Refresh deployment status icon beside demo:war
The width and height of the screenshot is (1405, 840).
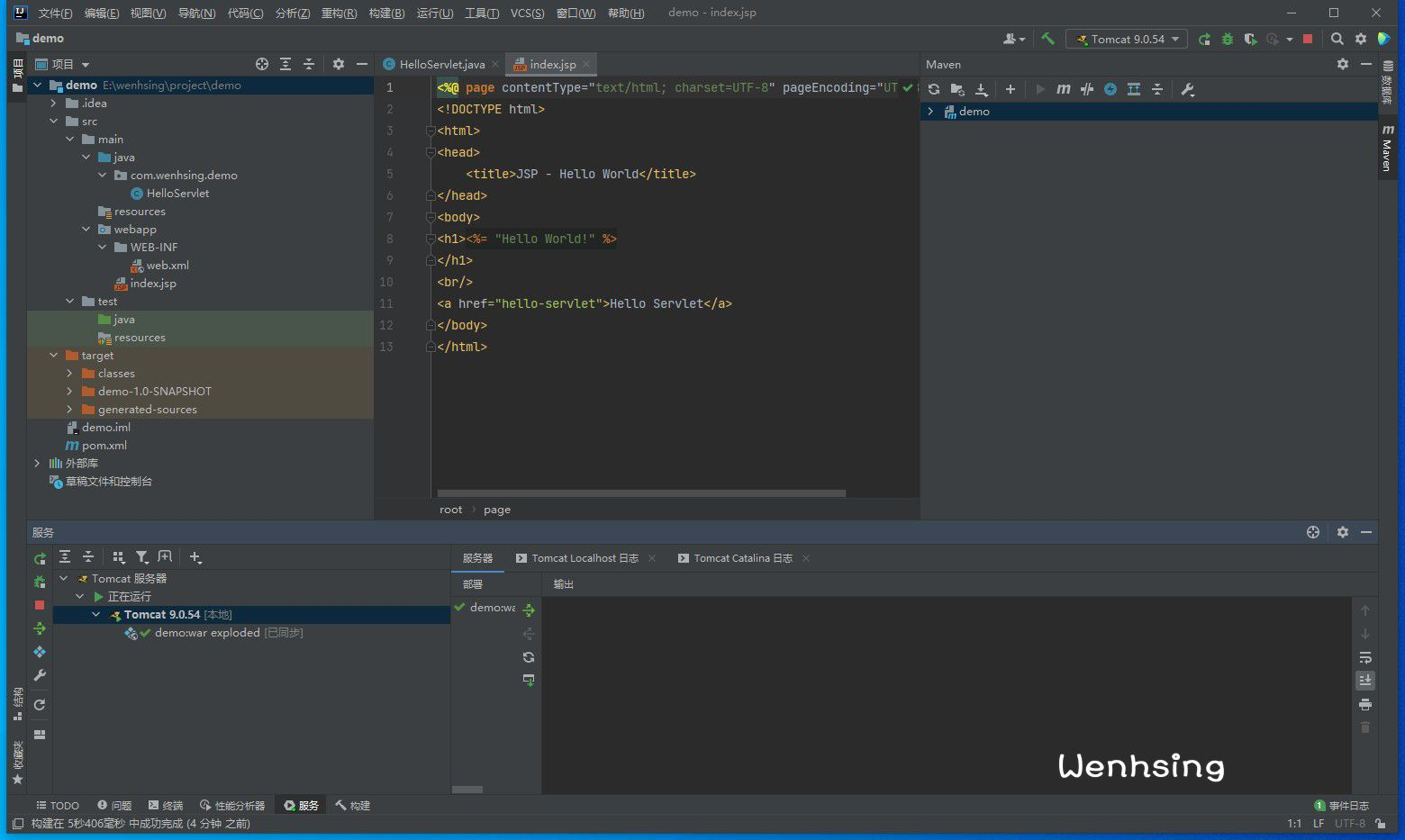coord(529,657)
